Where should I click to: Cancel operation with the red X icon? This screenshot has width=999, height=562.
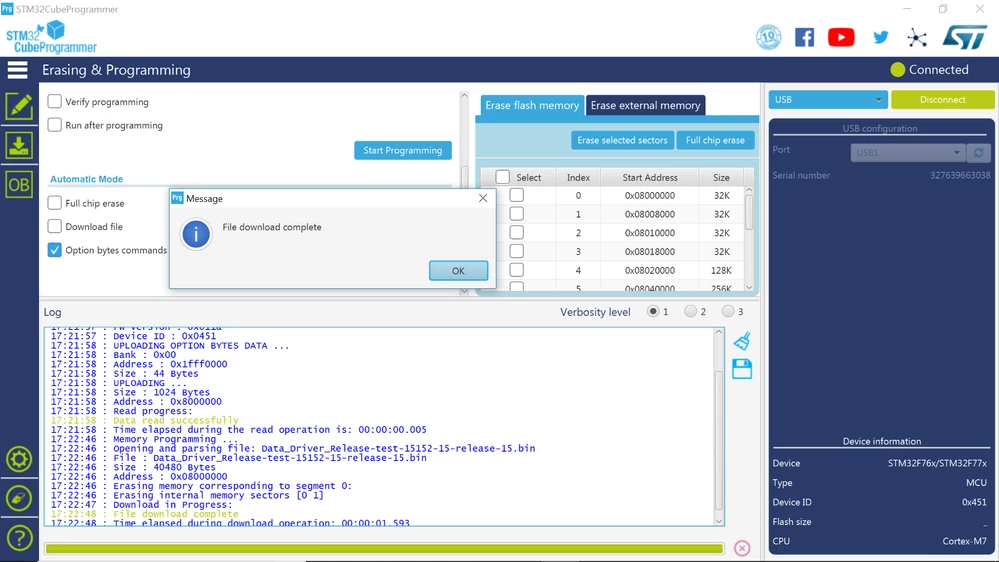(742, 548)
